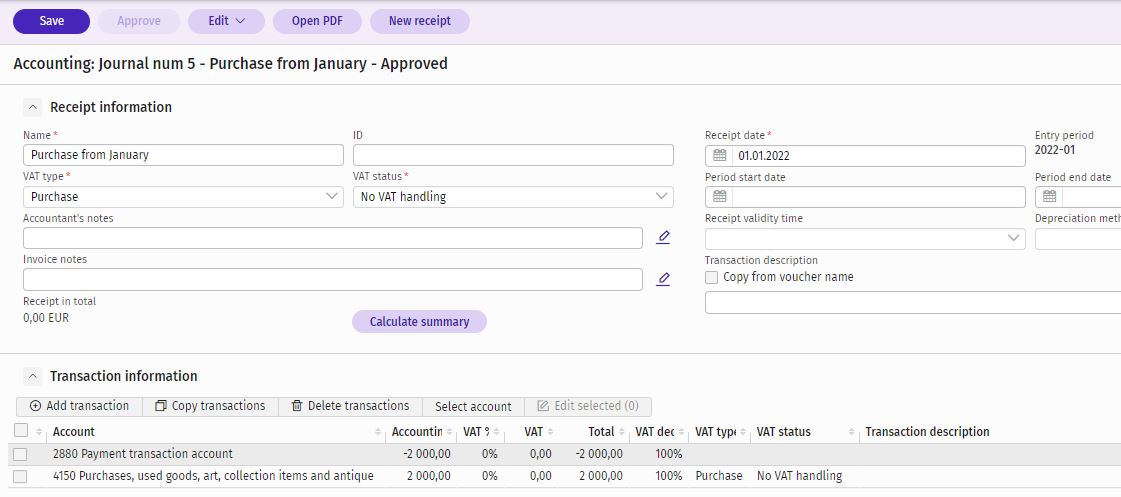Open the VAT type dropdown
The width and height of the screenshot is (1121, 497).
183,197
